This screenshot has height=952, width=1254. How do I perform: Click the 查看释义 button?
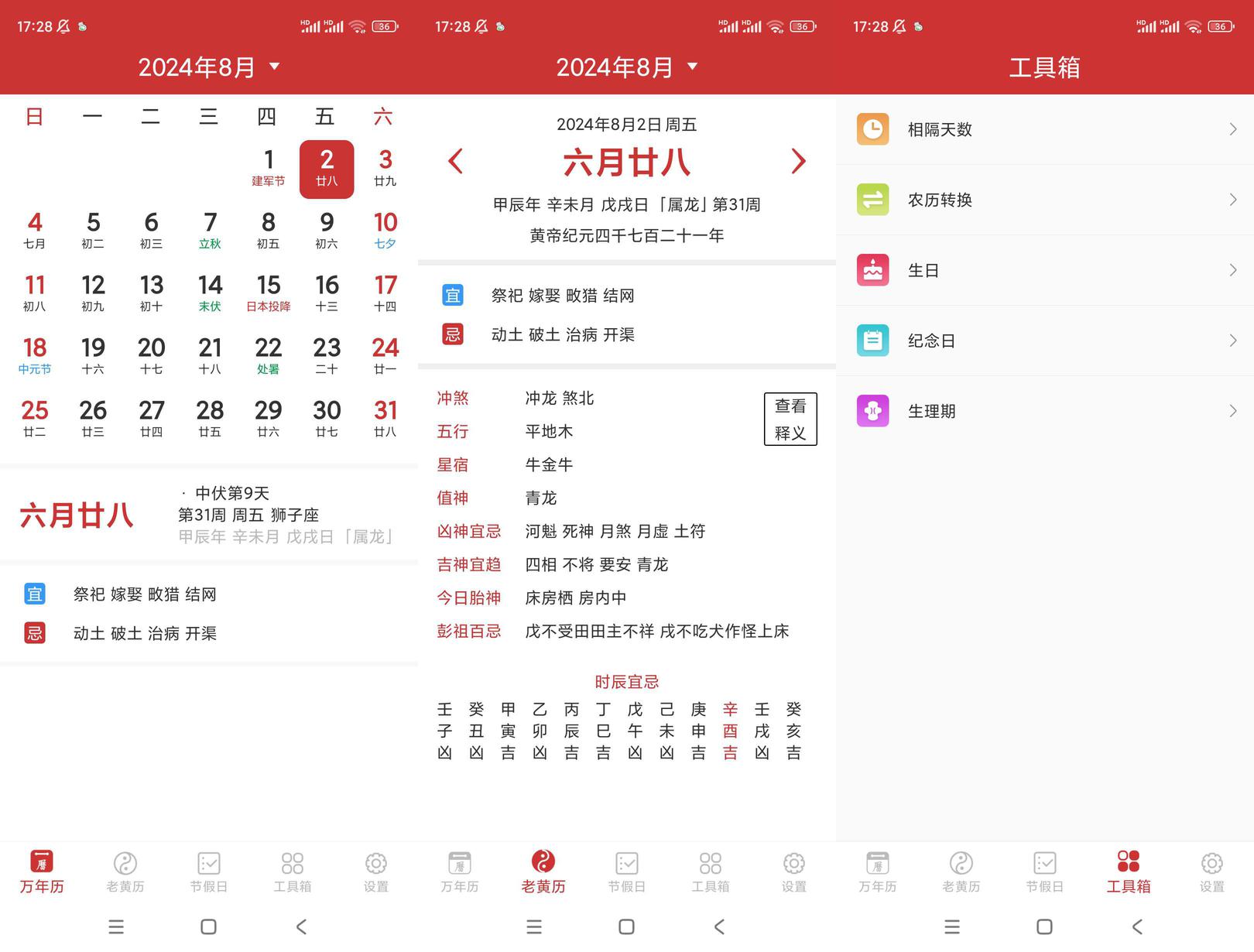(790, 419)
